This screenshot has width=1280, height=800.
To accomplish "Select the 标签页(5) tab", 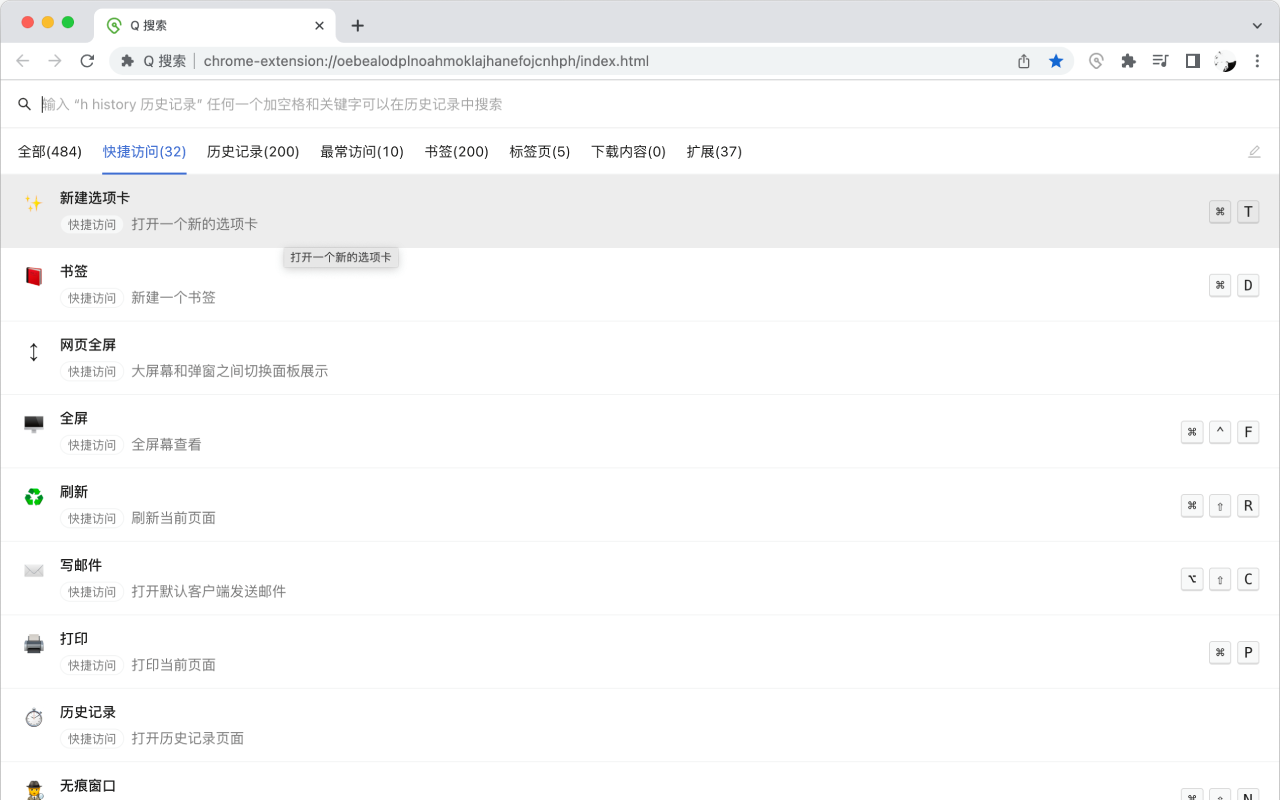I will click(540, 152).
